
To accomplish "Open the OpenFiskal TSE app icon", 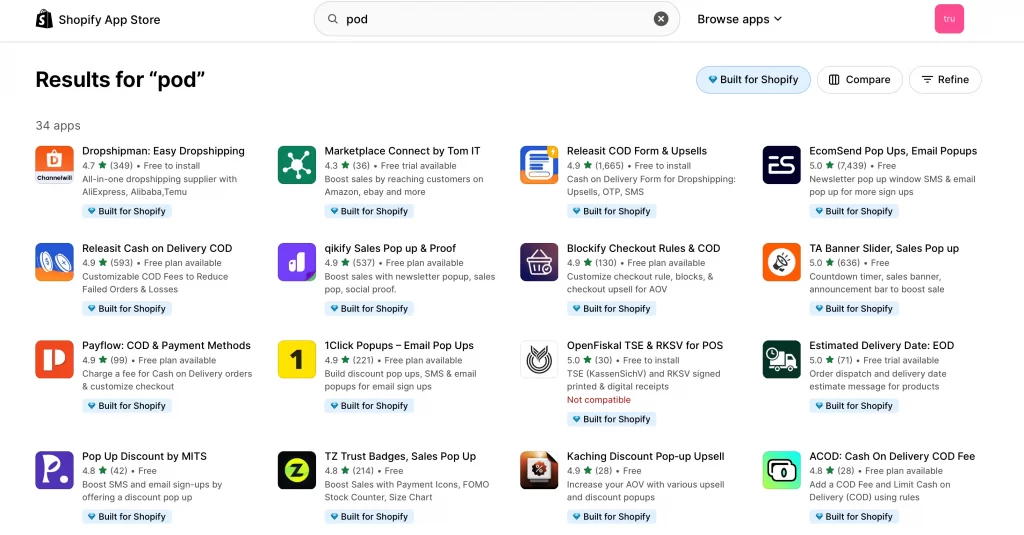I will (539, 359).
